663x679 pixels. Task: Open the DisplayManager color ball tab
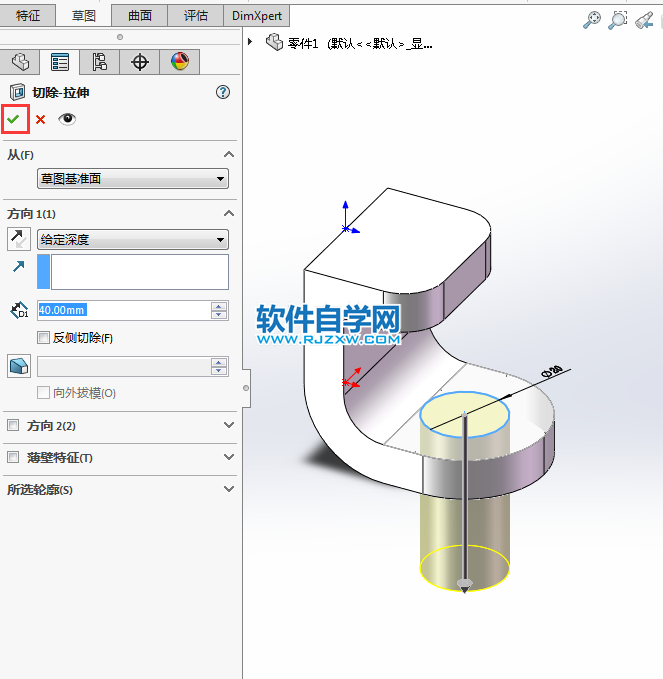[x=180, y=62]
